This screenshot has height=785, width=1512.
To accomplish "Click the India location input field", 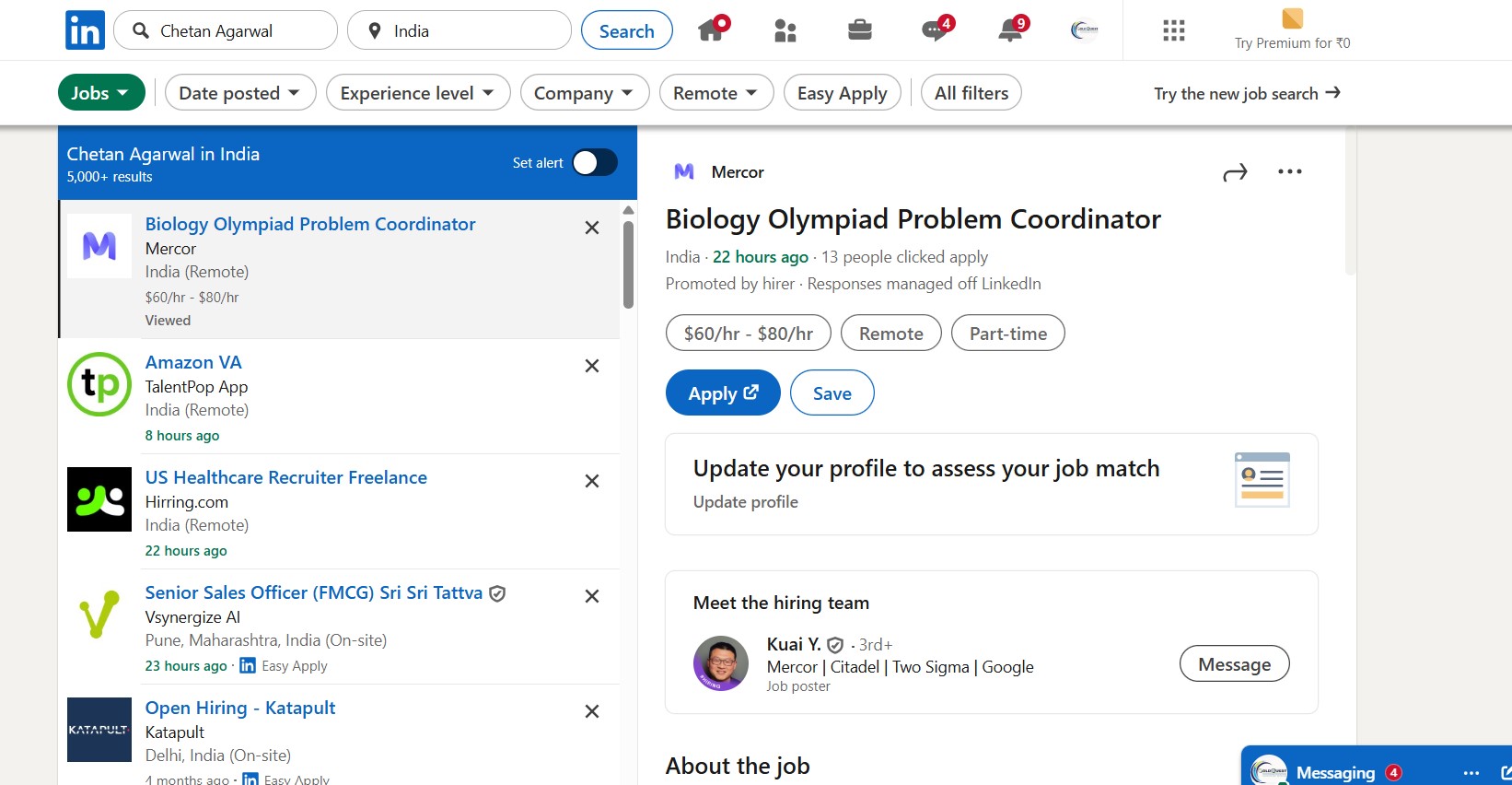I will pos(470,31).
